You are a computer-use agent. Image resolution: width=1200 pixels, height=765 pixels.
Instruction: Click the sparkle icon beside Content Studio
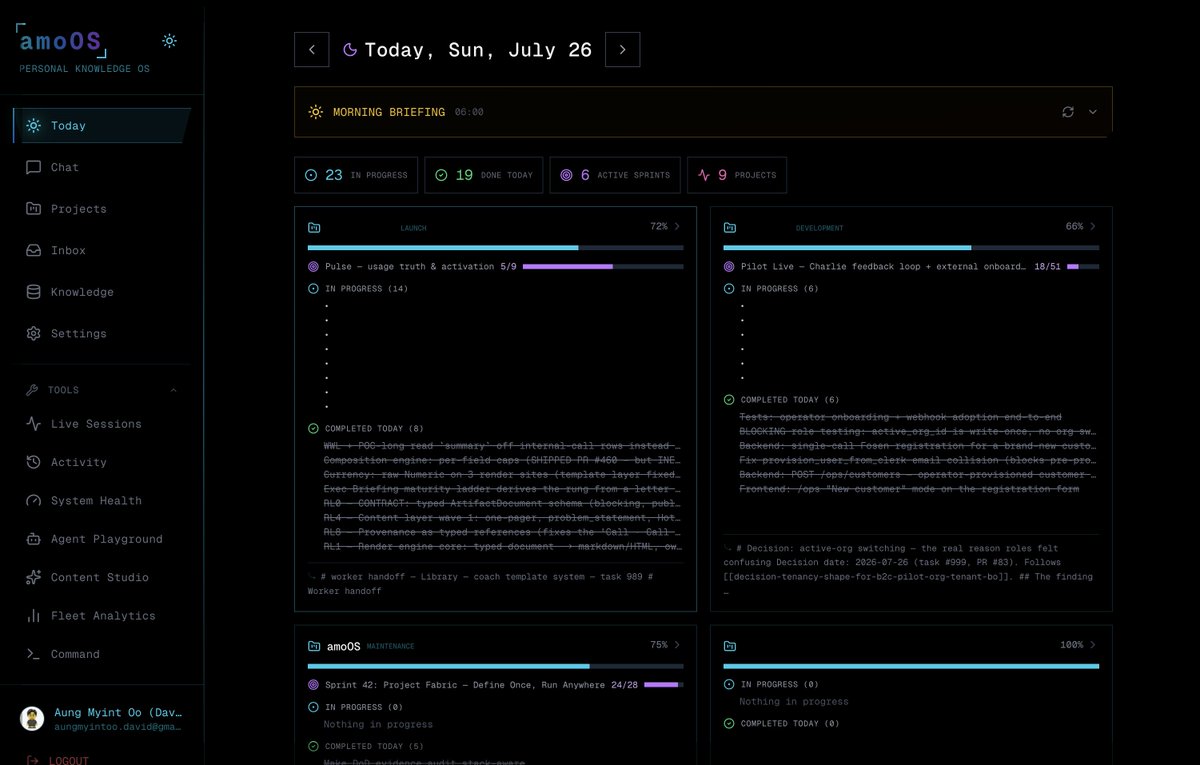(x=33, y=577)
